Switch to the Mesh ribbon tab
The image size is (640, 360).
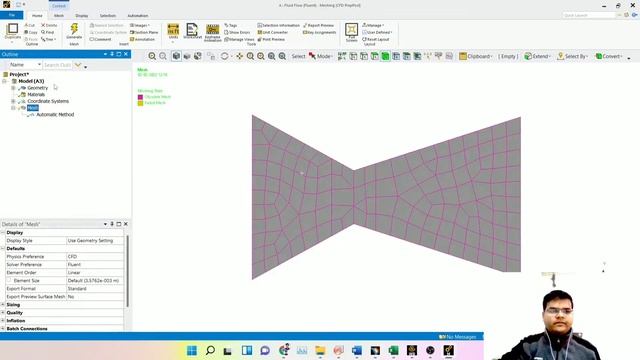59,16
